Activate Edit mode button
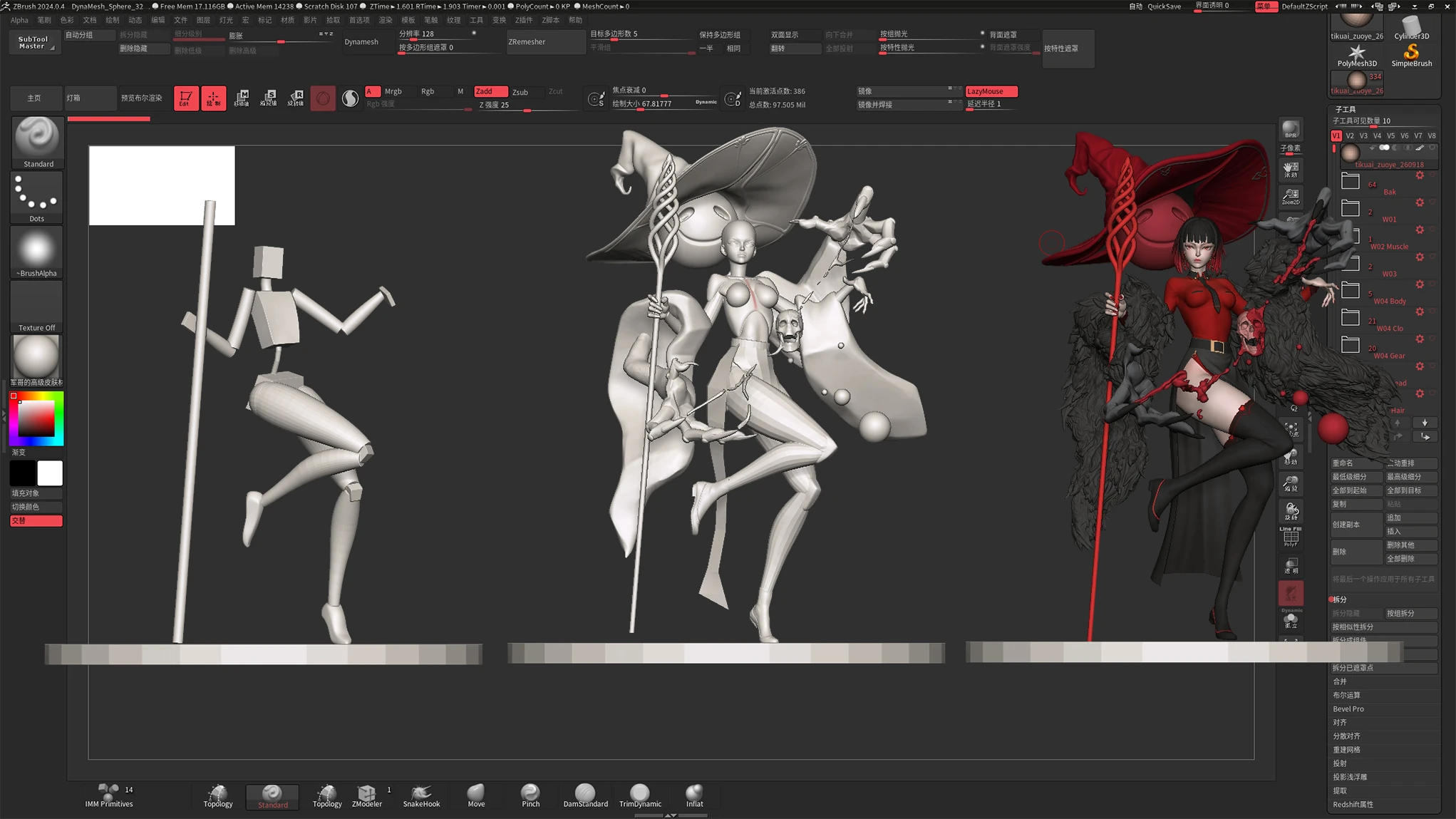This screenshot has height=819, width=1456. (185, 98)
